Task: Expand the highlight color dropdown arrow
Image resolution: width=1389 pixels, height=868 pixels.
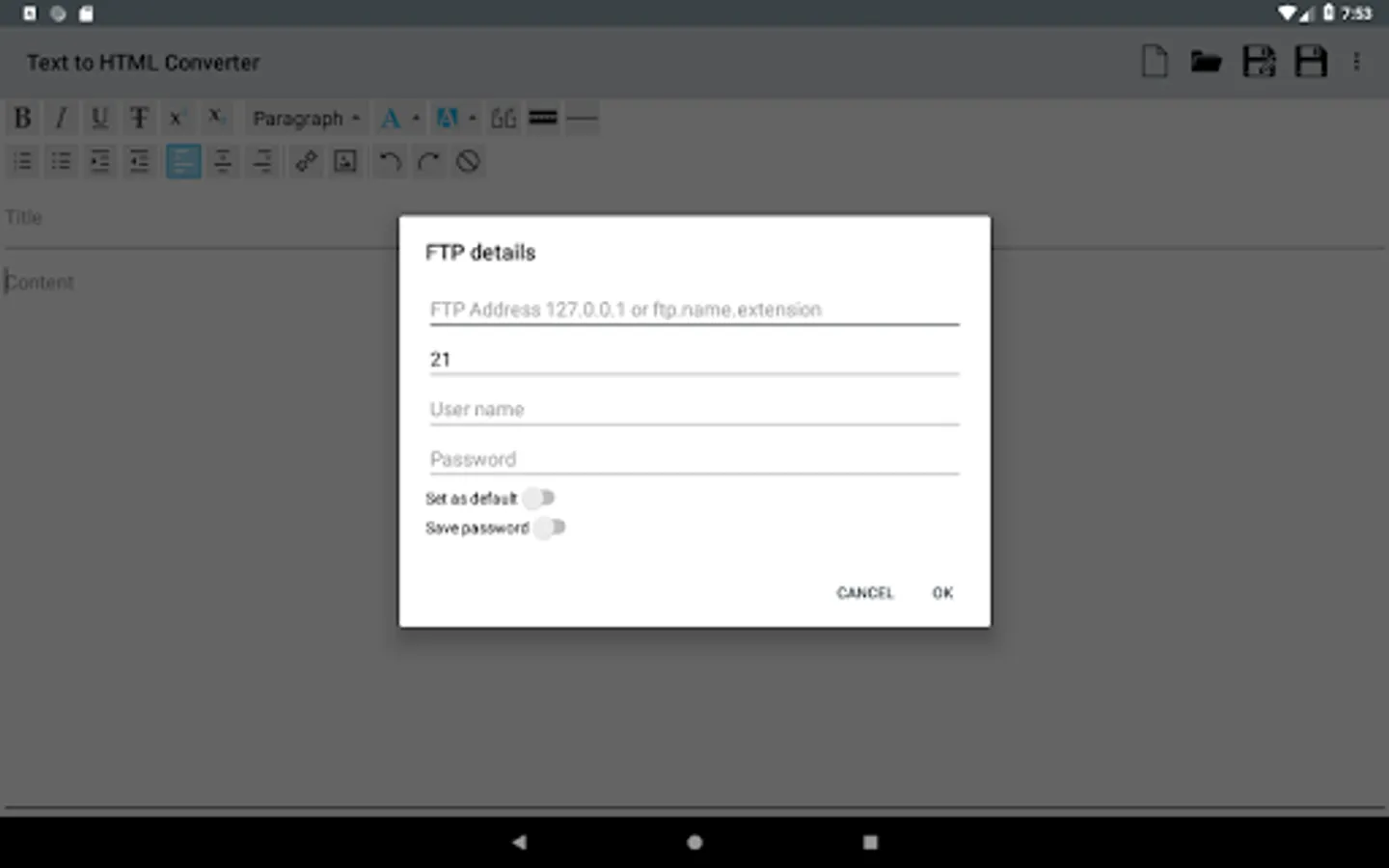Action: pos(472,119)
